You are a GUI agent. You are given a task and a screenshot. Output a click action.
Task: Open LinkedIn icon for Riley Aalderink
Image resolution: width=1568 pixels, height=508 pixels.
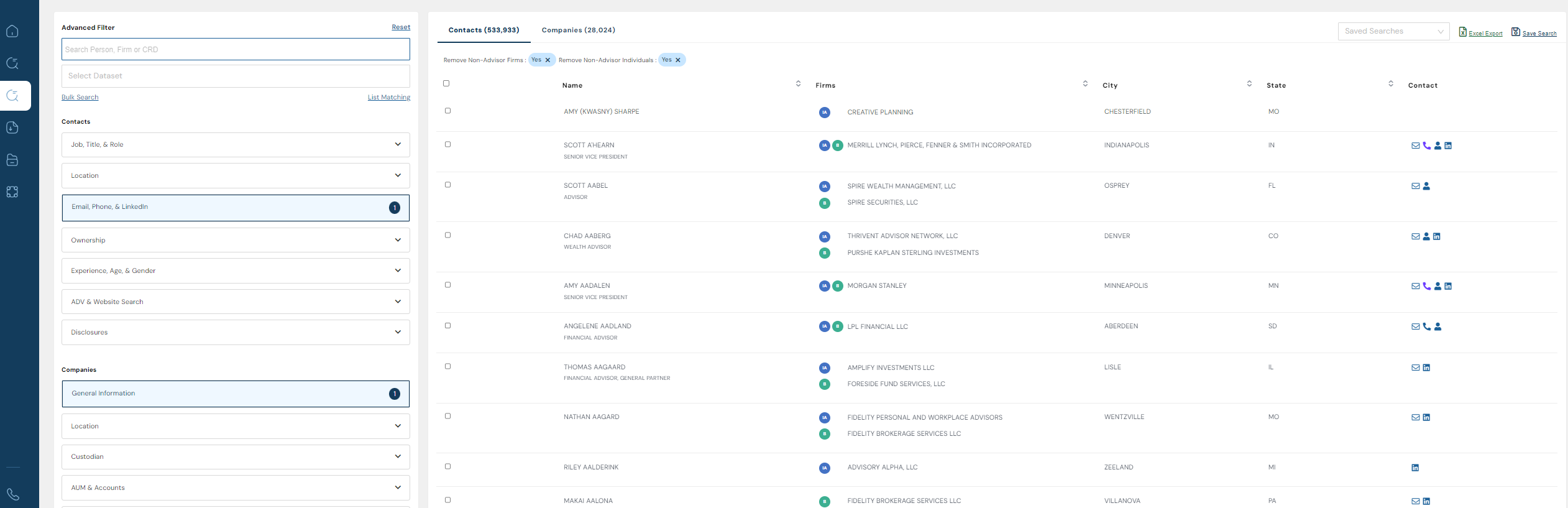[1415, 468]
